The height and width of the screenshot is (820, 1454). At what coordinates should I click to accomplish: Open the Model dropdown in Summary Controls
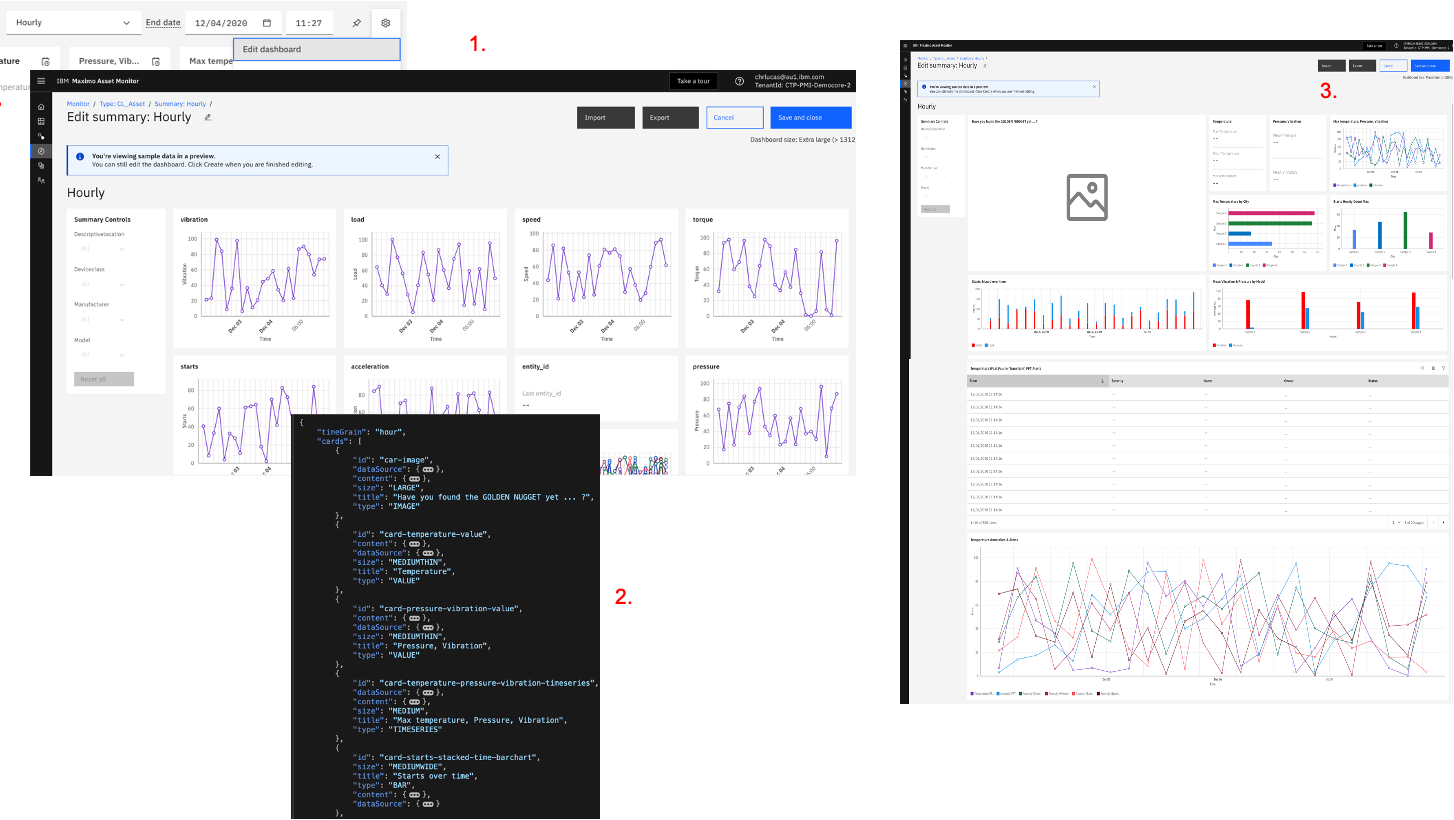pos(101,355)
